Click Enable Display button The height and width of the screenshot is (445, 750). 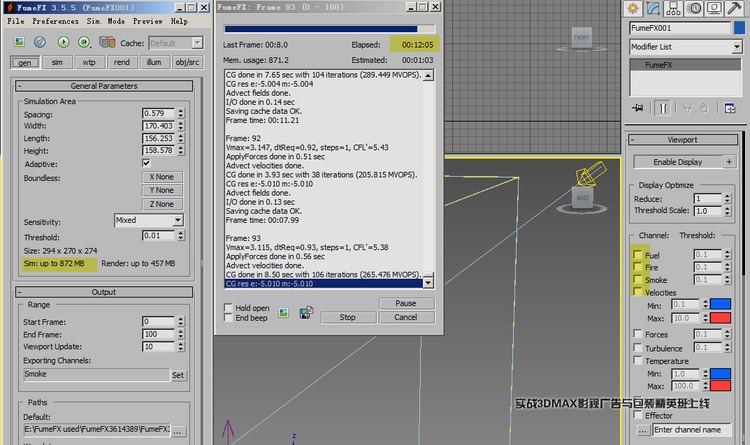click(x=678, y=162)
